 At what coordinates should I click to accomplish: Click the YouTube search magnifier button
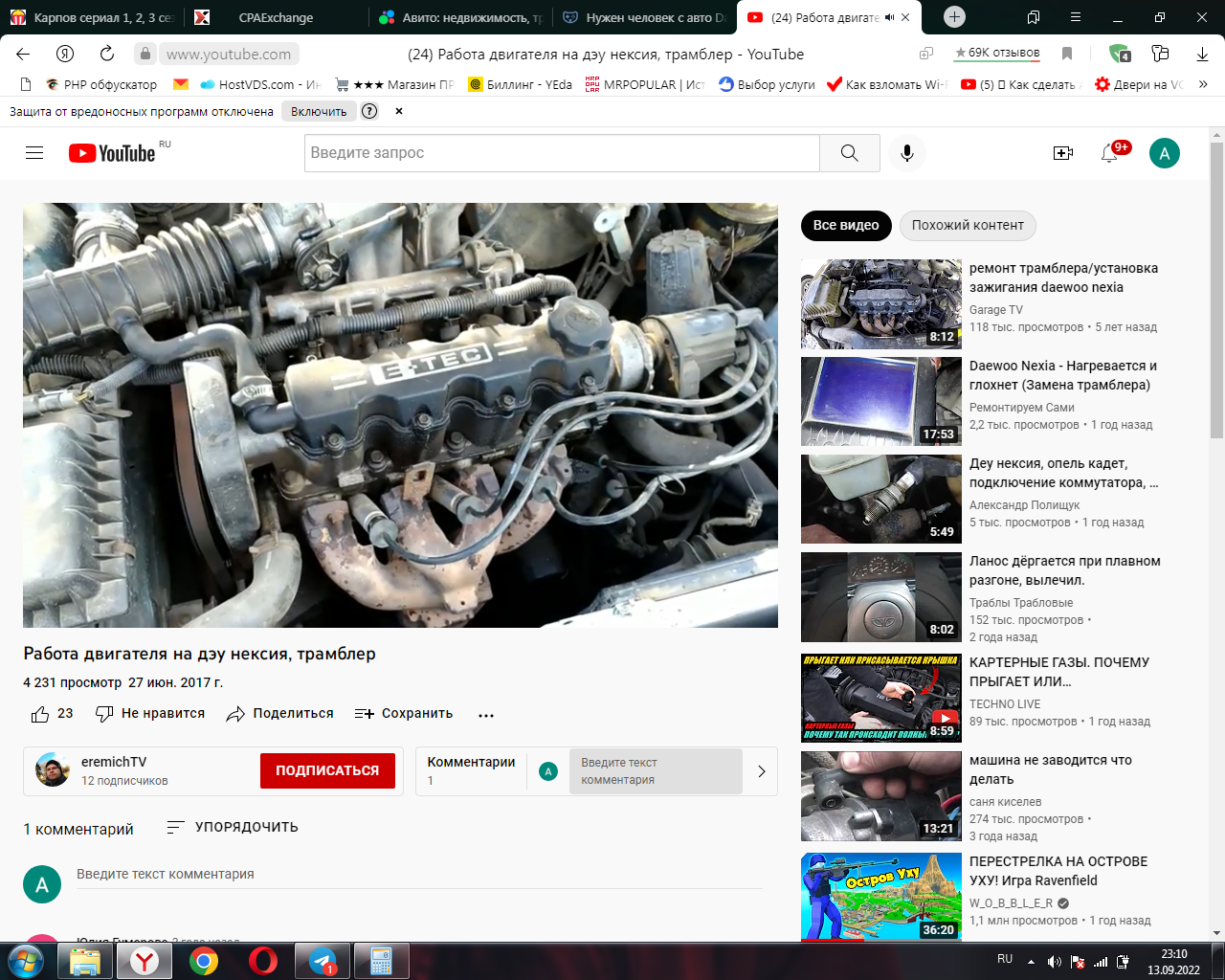(850, 153)
